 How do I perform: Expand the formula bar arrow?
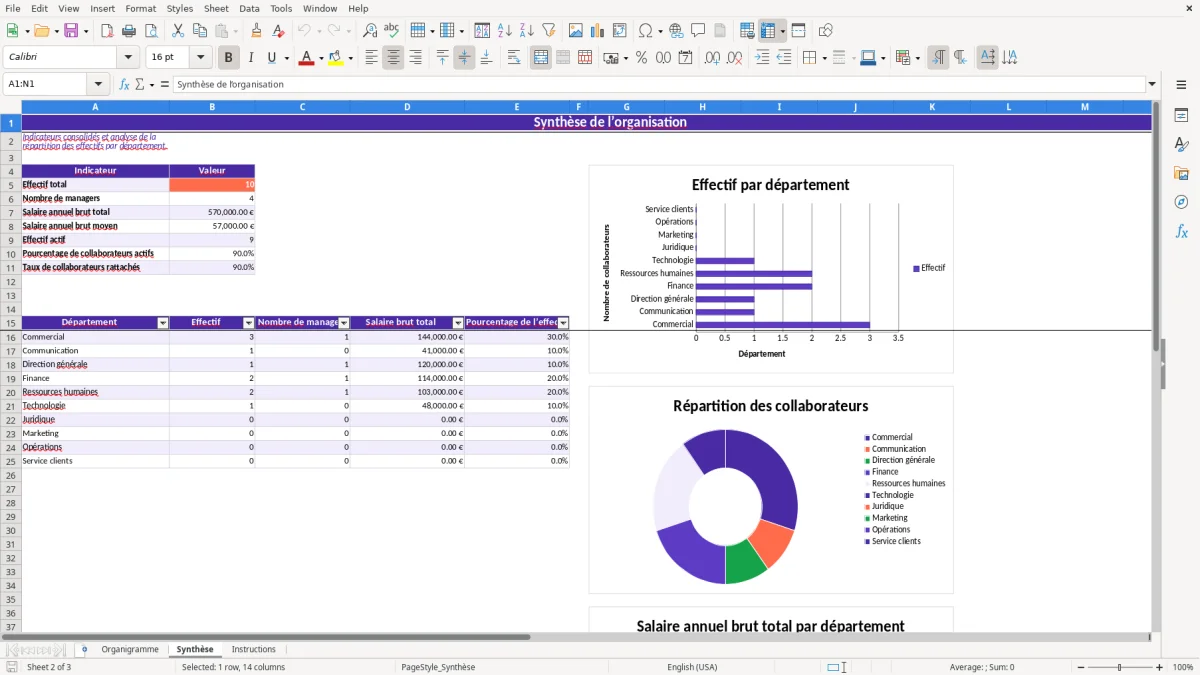[1152, 84]
